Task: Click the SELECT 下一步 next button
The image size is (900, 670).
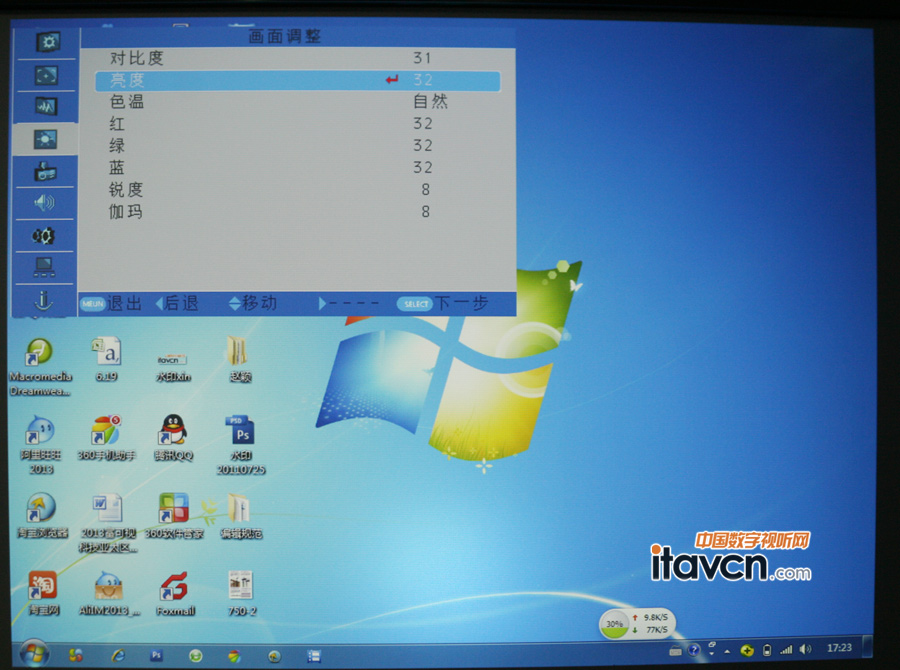Action: 443,303
